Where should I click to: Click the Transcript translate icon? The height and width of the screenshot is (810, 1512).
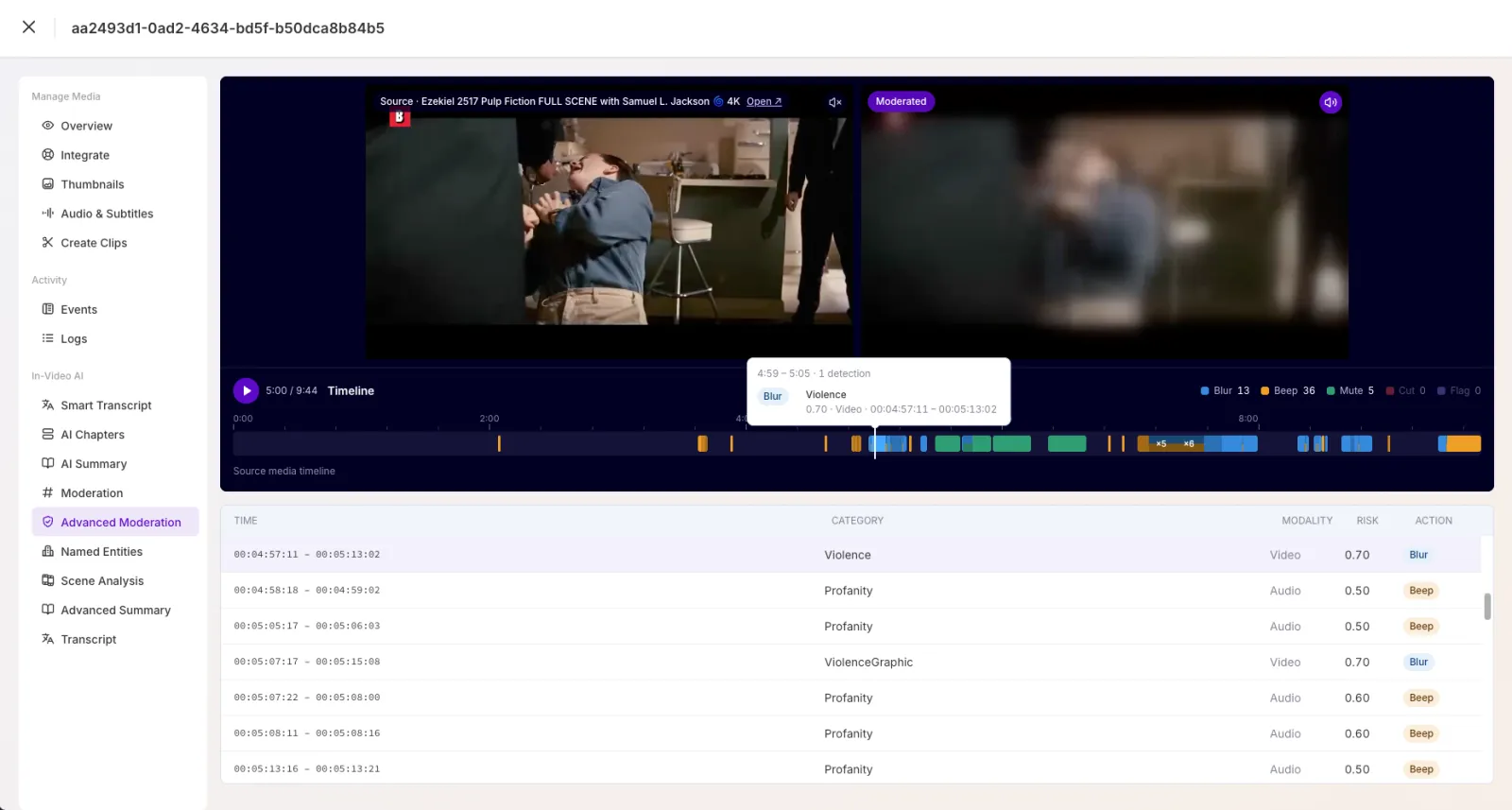47,639
